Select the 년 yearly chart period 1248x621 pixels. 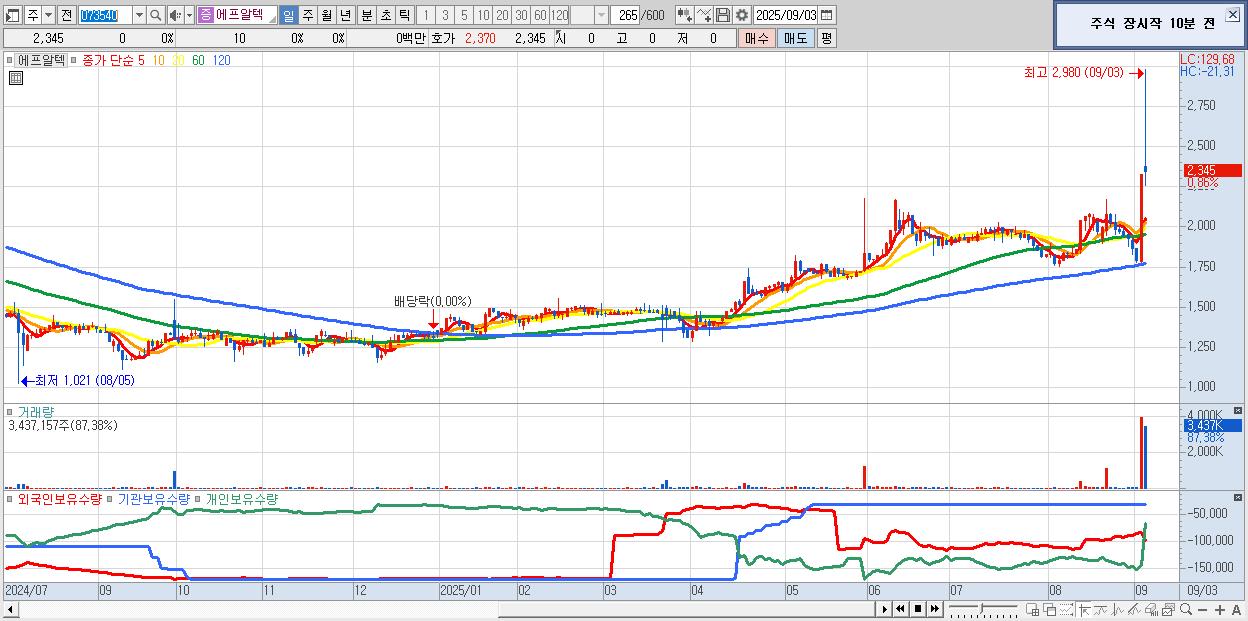click(346, 15)
